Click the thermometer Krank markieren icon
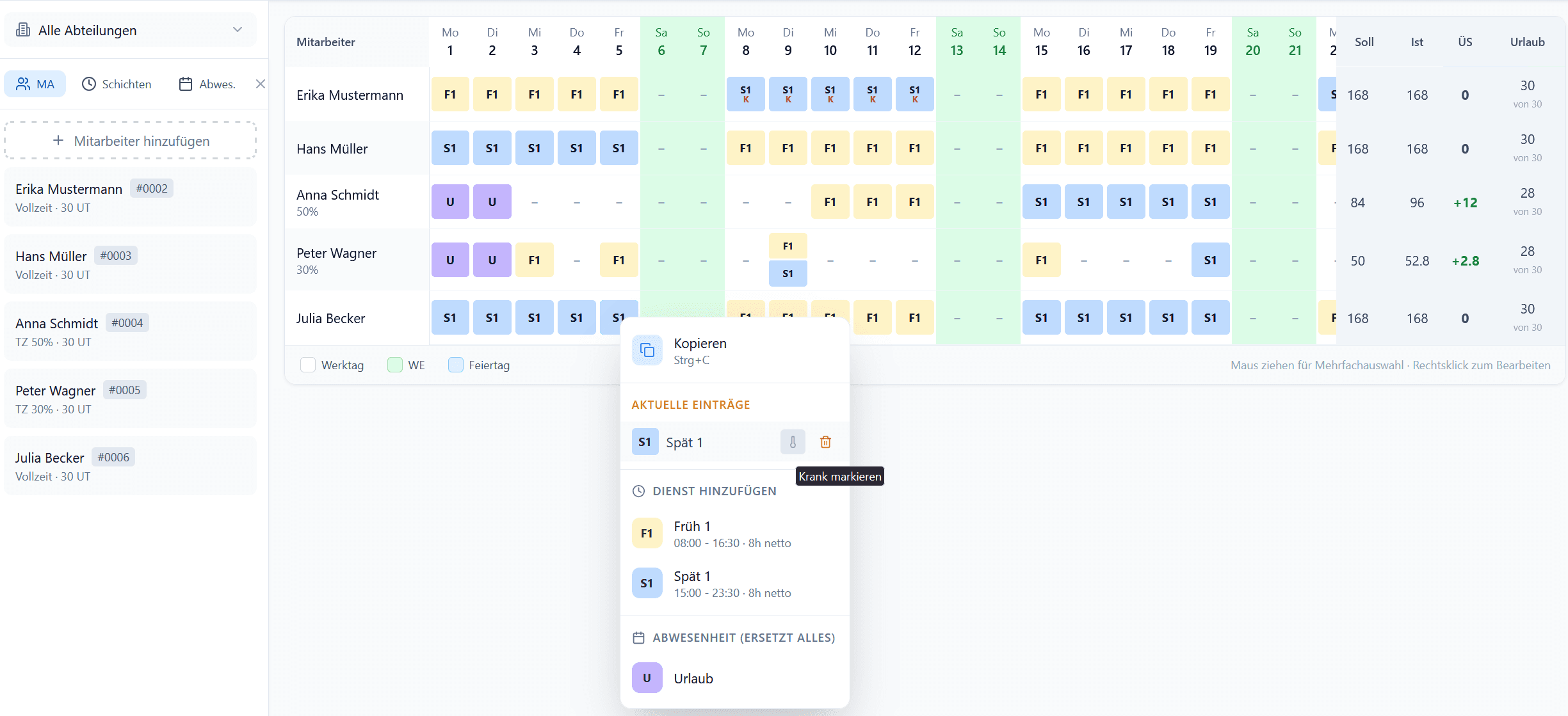 [792, 442]
